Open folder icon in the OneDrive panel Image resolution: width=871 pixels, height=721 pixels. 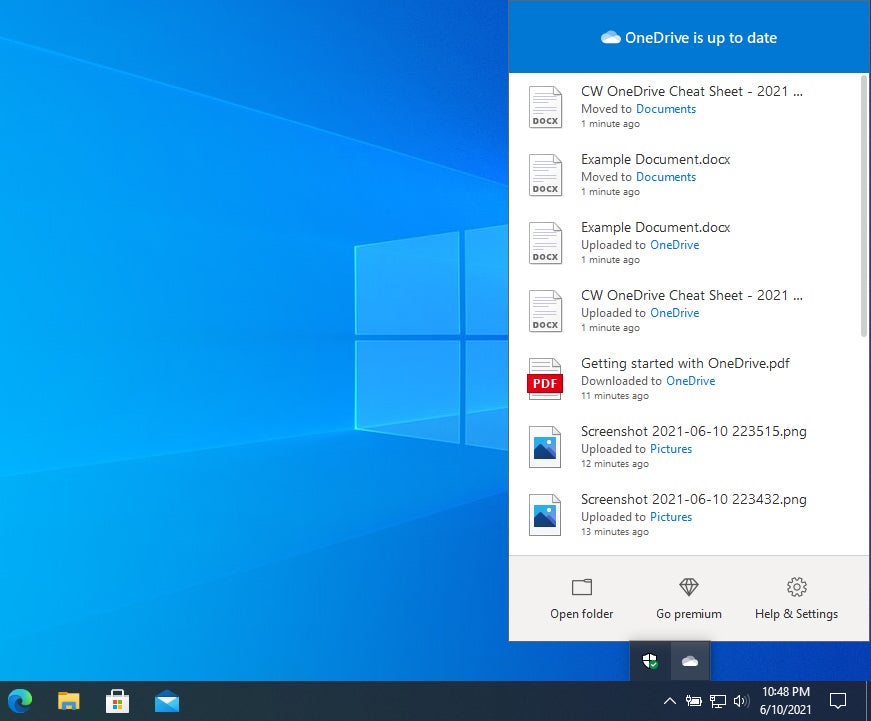582,587
